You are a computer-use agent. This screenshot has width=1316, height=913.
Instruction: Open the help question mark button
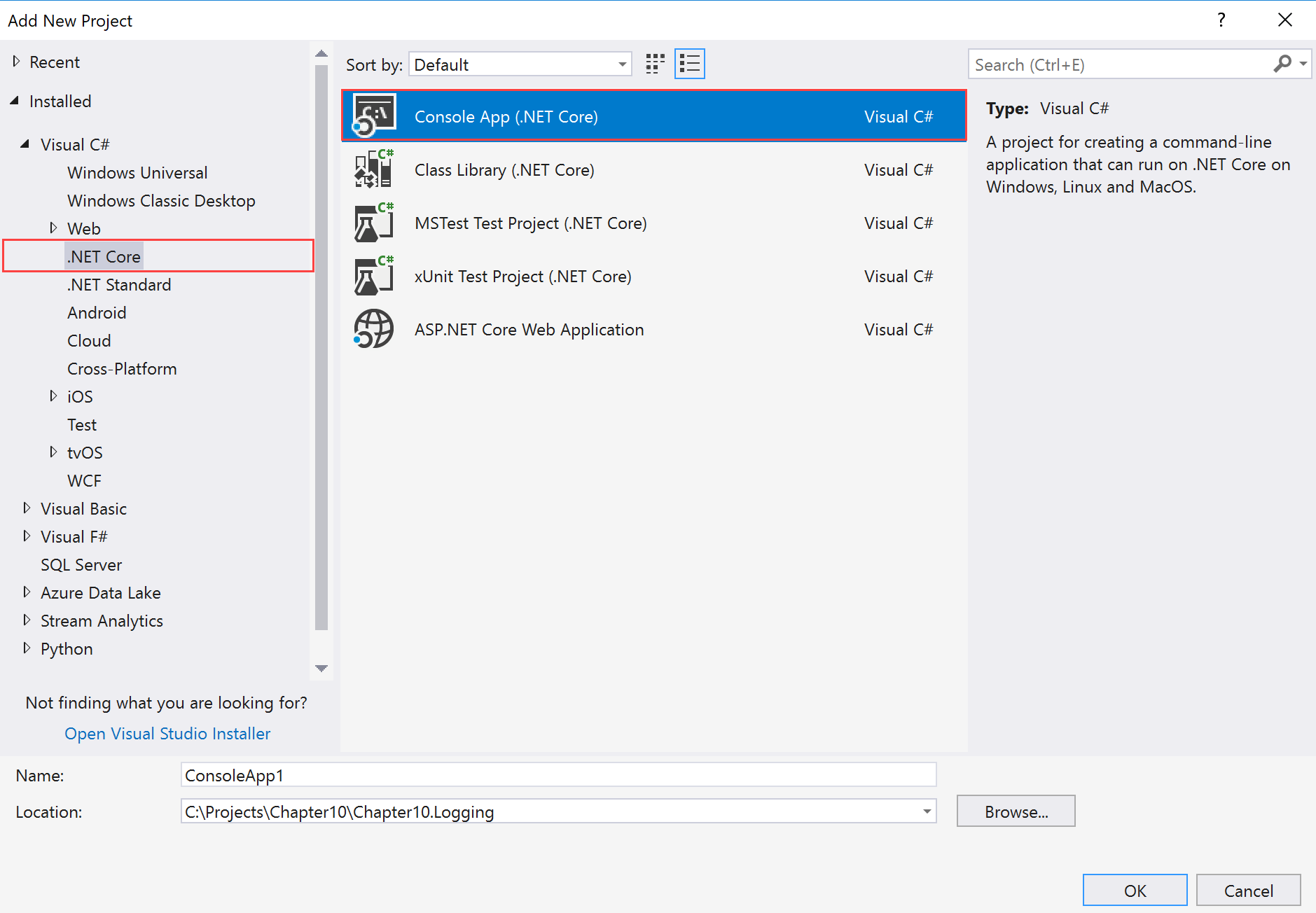click(x=1221, y=20)
